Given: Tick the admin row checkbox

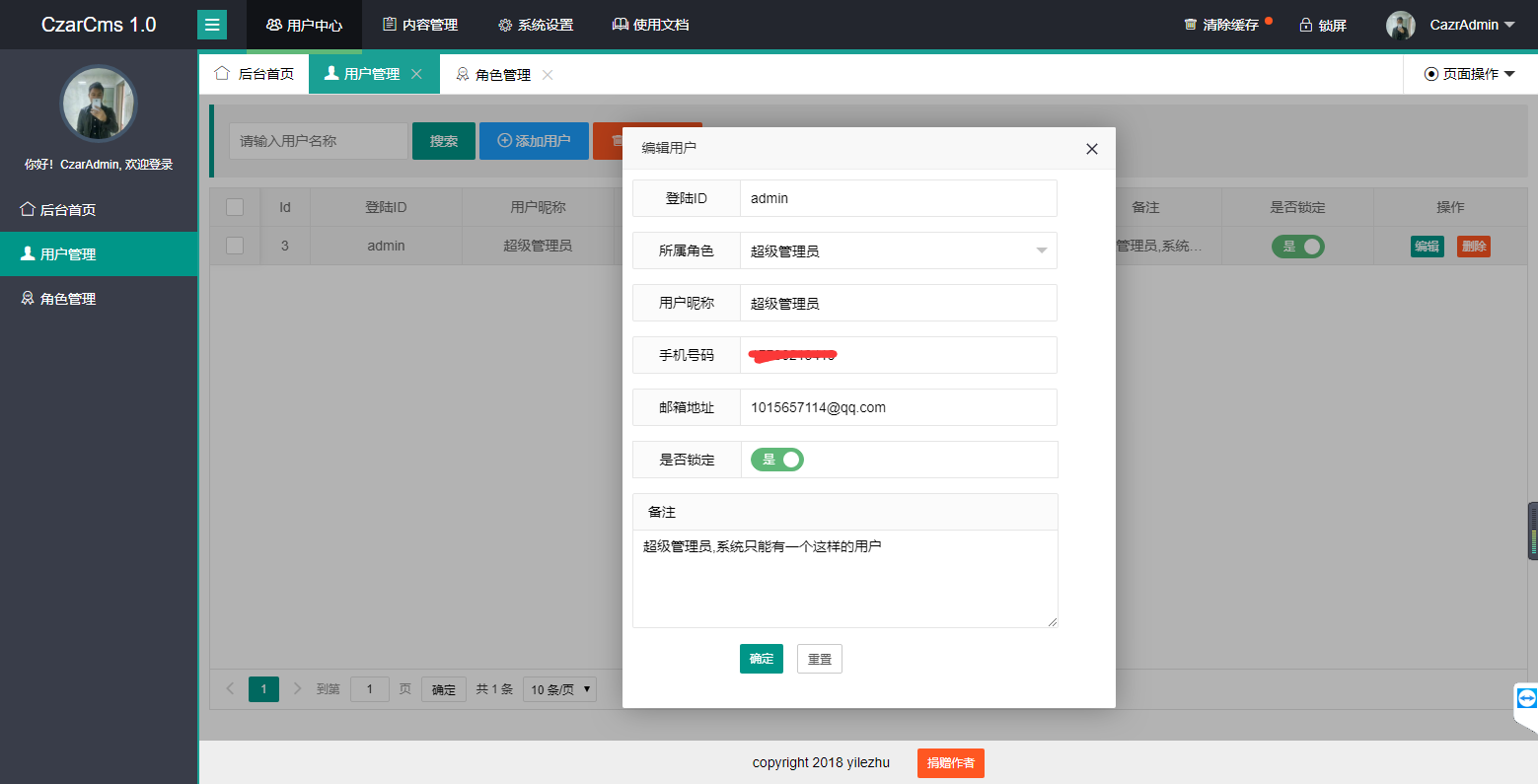Looking at the screenshot, I should tap(235, 246).
